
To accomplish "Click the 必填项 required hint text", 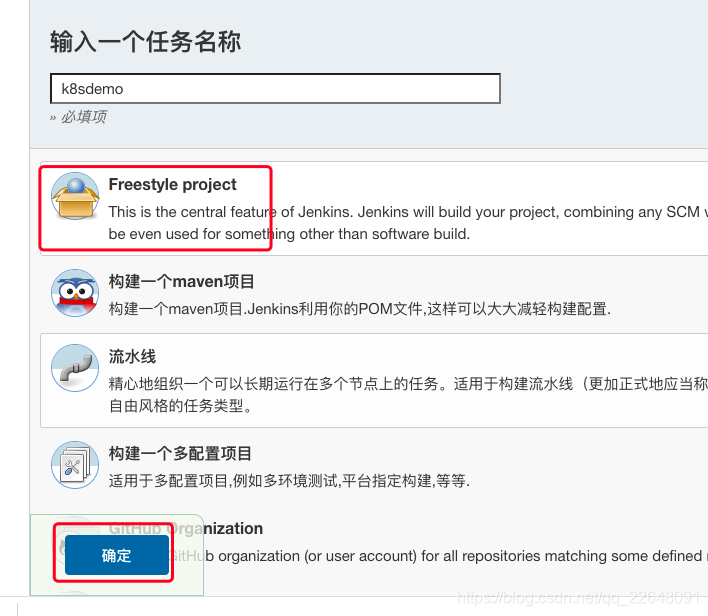I will [x=84, y=117].
